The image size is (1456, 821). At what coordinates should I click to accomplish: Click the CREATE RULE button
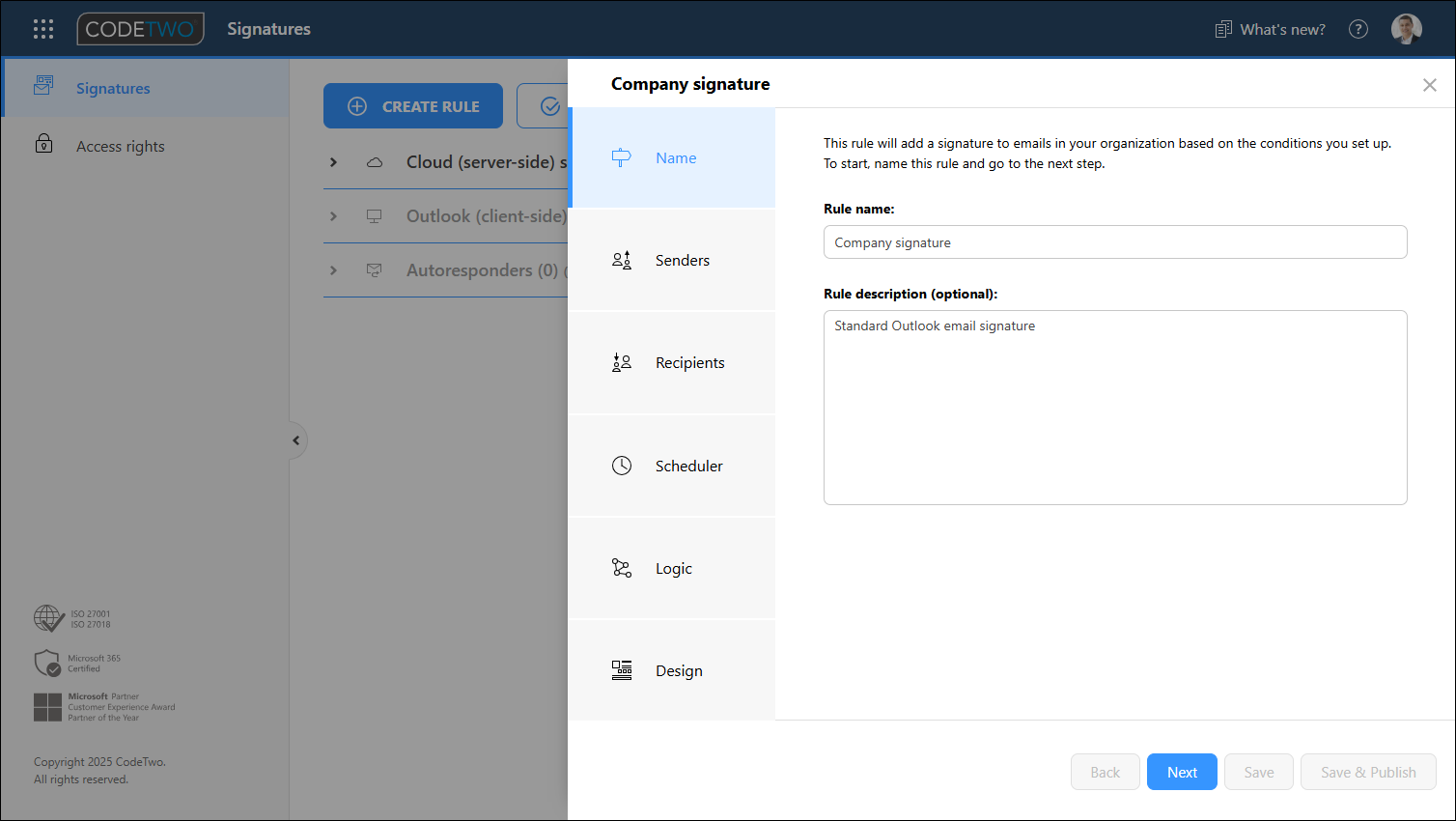413,106
